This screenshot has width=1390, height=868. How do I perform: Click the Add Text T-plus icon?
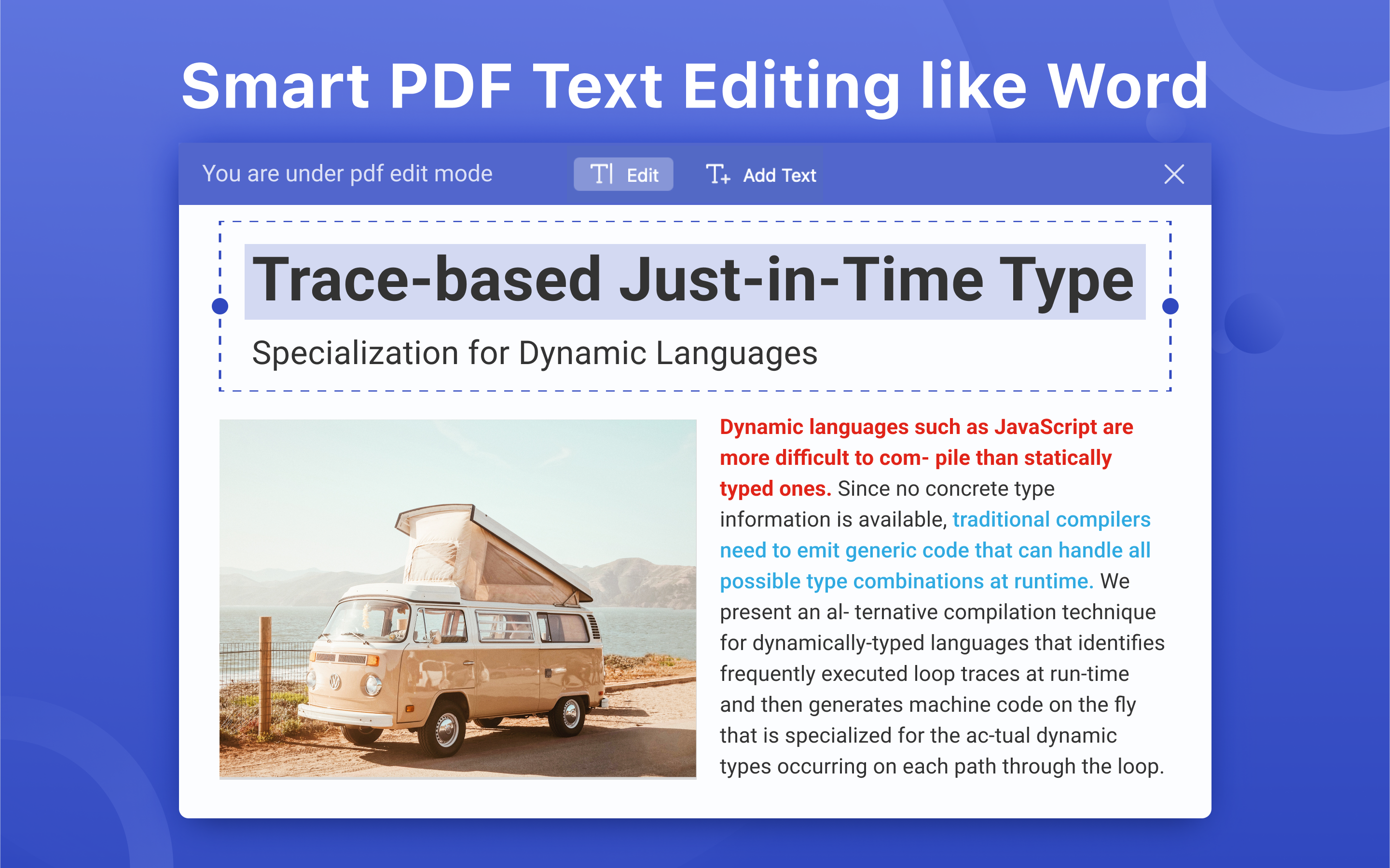point(717,174)
